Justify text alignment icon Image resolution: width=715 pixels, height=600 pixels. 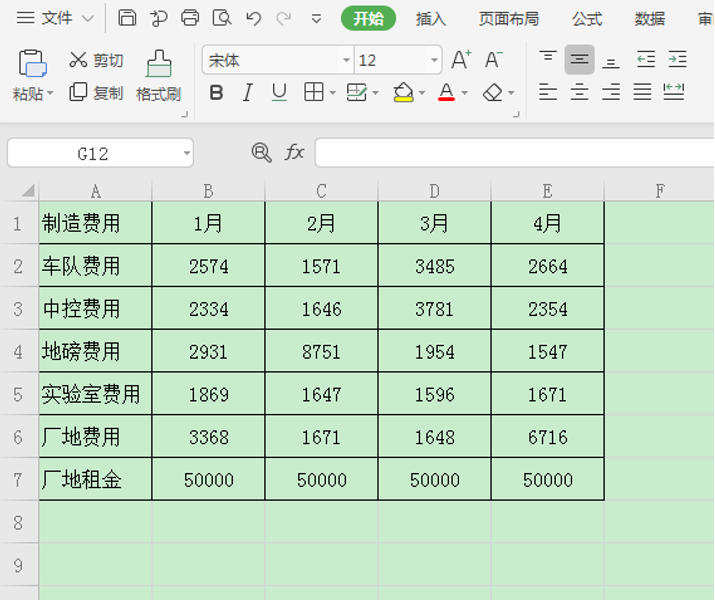click(642, 92)
